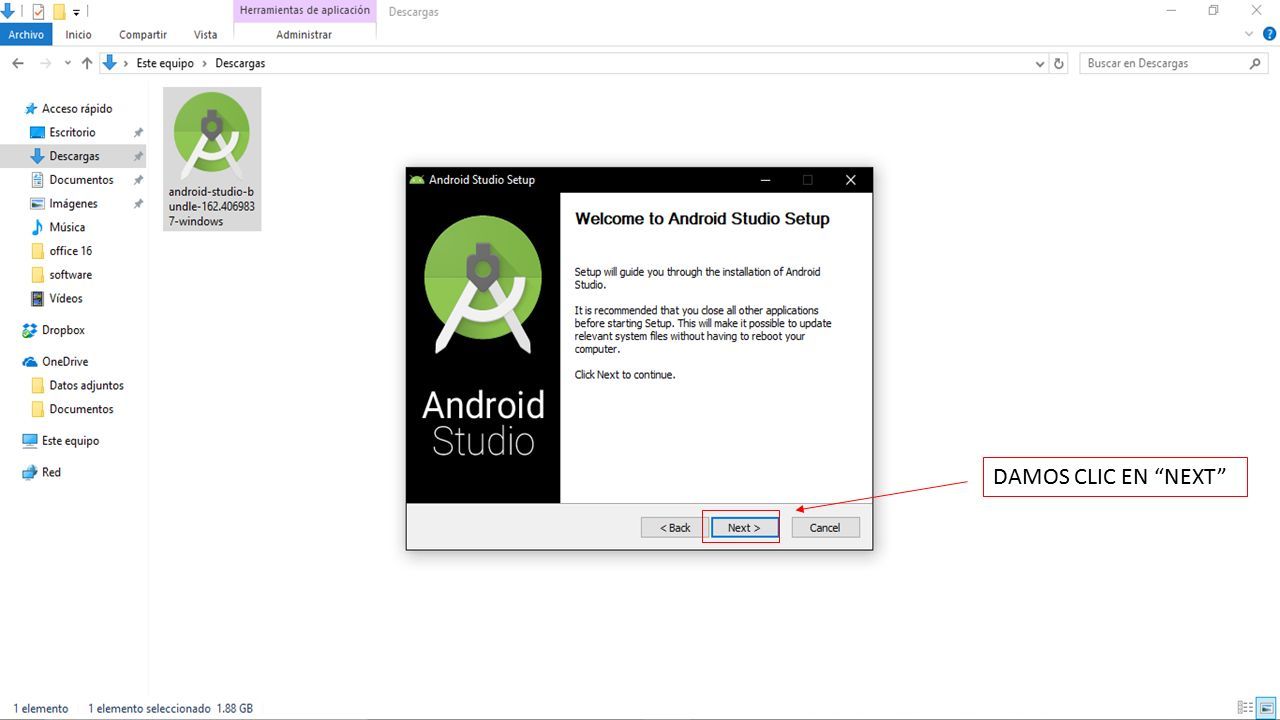Go up one folder level

click(87, 63)
